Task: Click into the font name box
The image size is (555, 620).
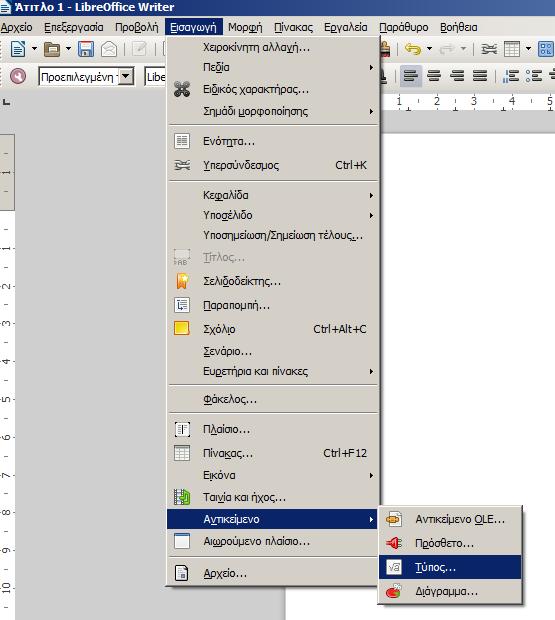Action: tap(155, 76)
